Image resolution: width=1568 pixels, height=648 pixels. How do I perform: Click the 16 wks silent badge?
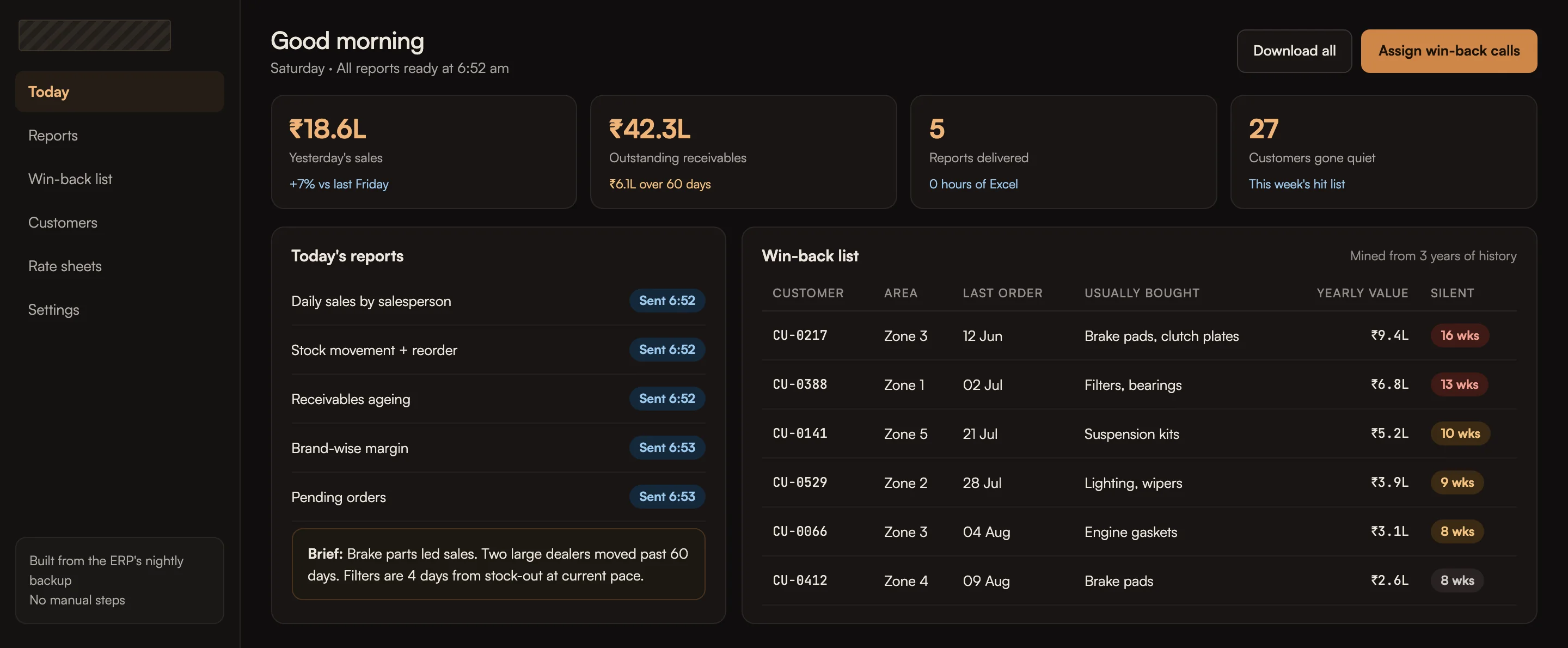1459,335
